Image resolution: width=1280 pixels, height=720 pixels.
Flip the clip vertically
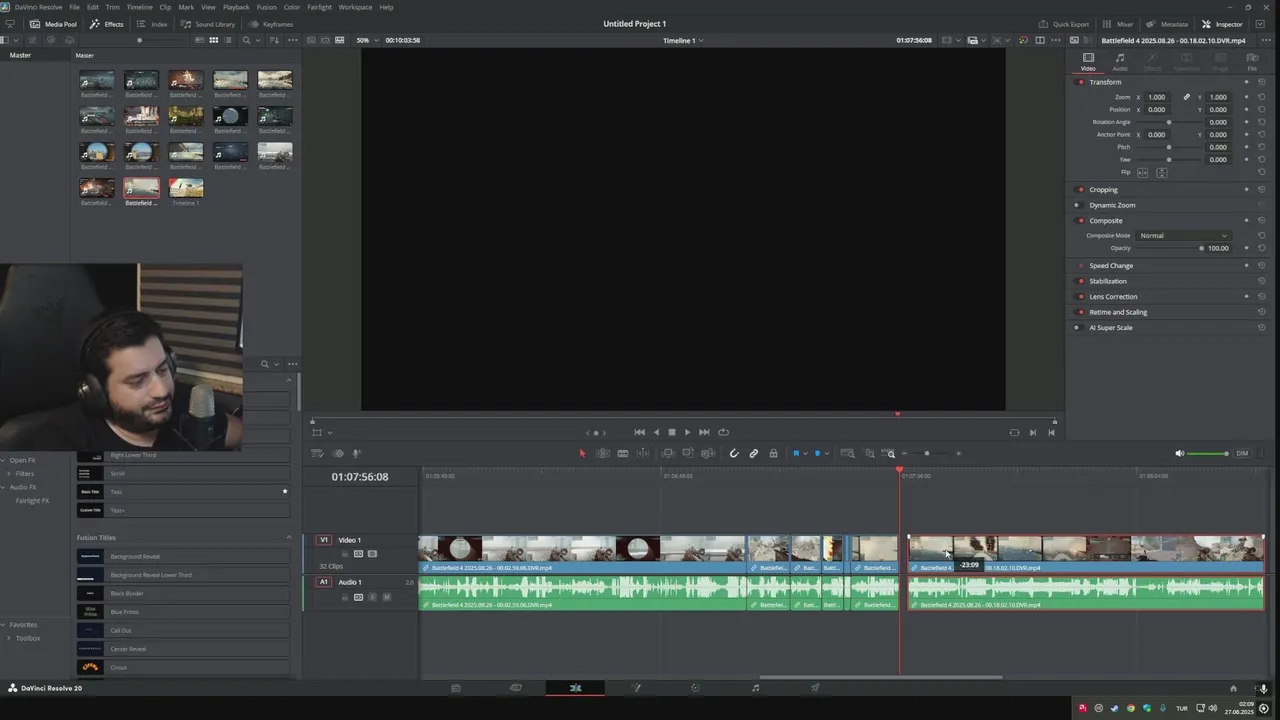pos(1162,172)
